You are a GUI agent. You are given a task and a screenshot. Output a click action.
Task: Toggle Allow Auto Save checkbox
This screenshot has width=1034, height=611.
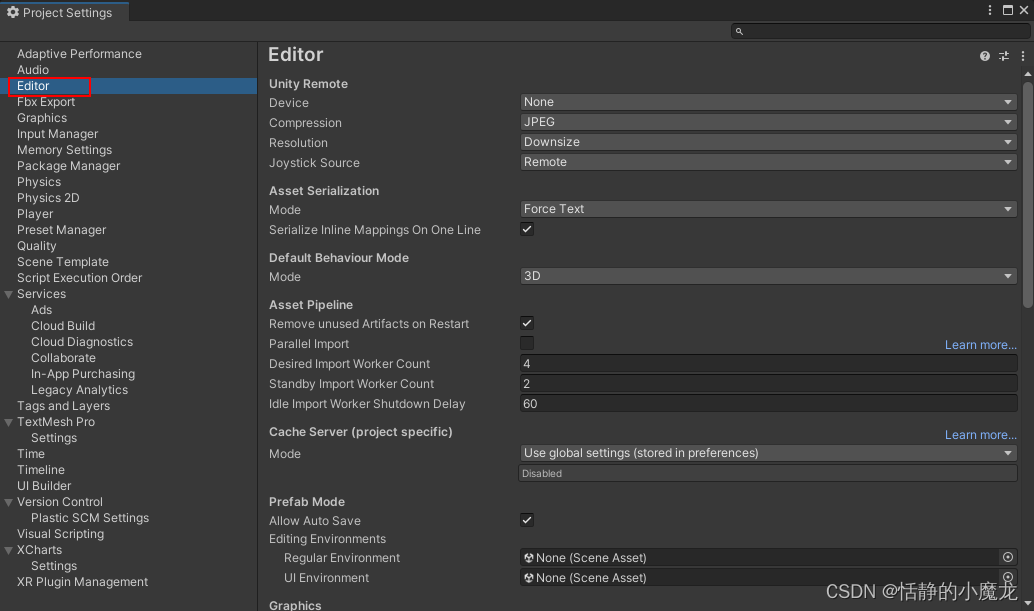click(527, 520)
